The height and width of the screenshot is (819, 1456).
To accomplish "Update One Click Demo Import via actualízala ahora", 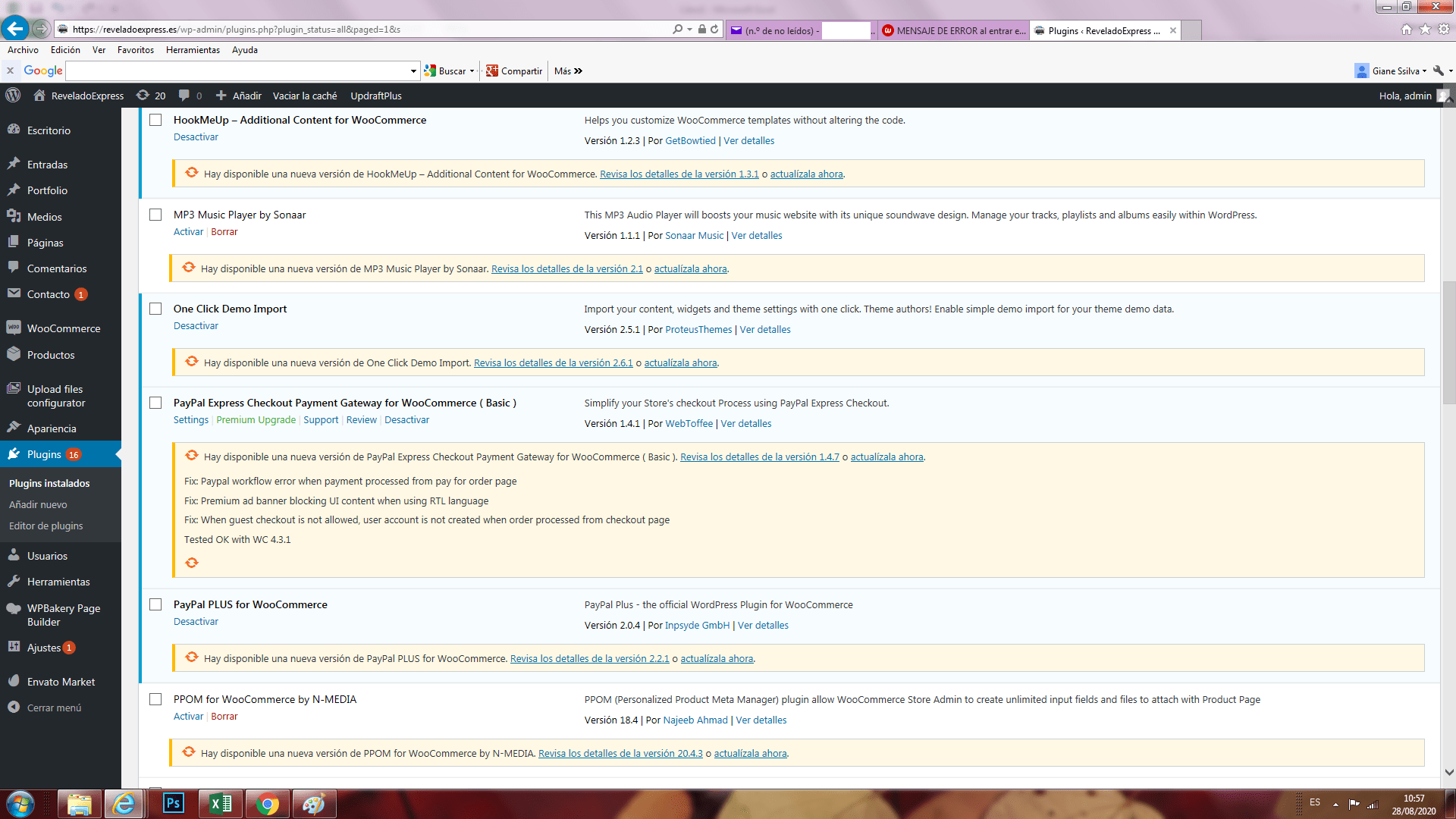I will click(x=680, y=363).
